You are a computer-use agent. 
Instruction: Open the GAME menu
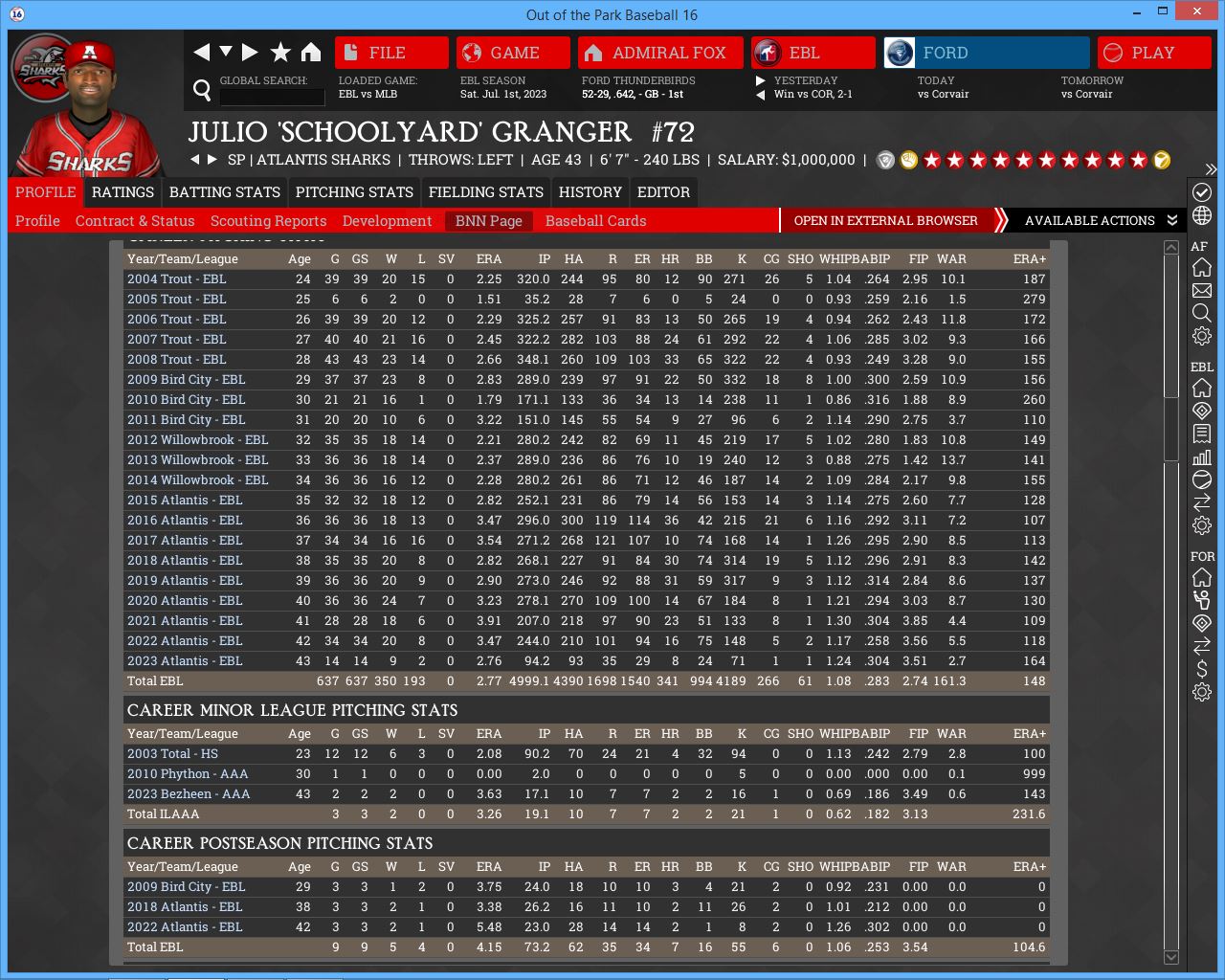(x=513, y=53)
